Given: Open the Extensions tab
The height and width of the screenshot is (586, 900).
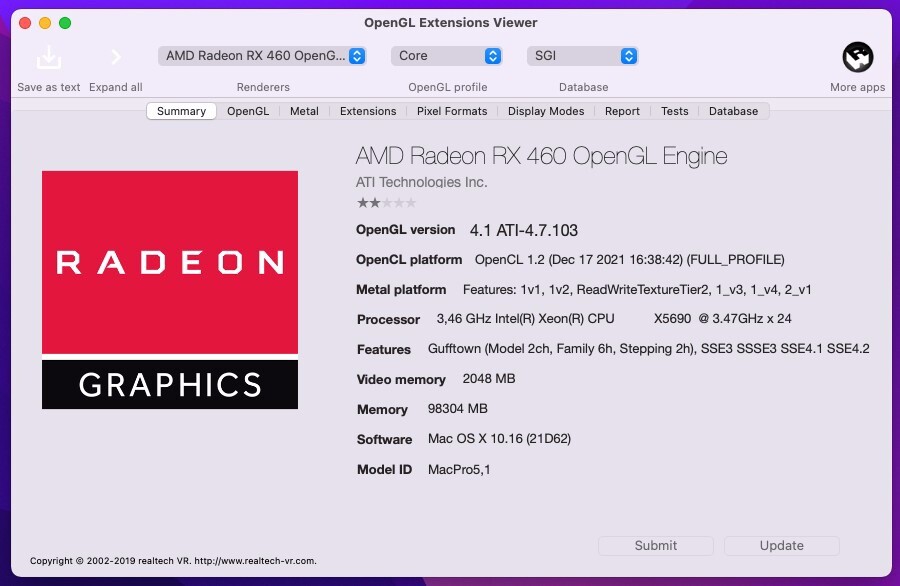Looking at the screenshot, I should (x=368, y=111).
